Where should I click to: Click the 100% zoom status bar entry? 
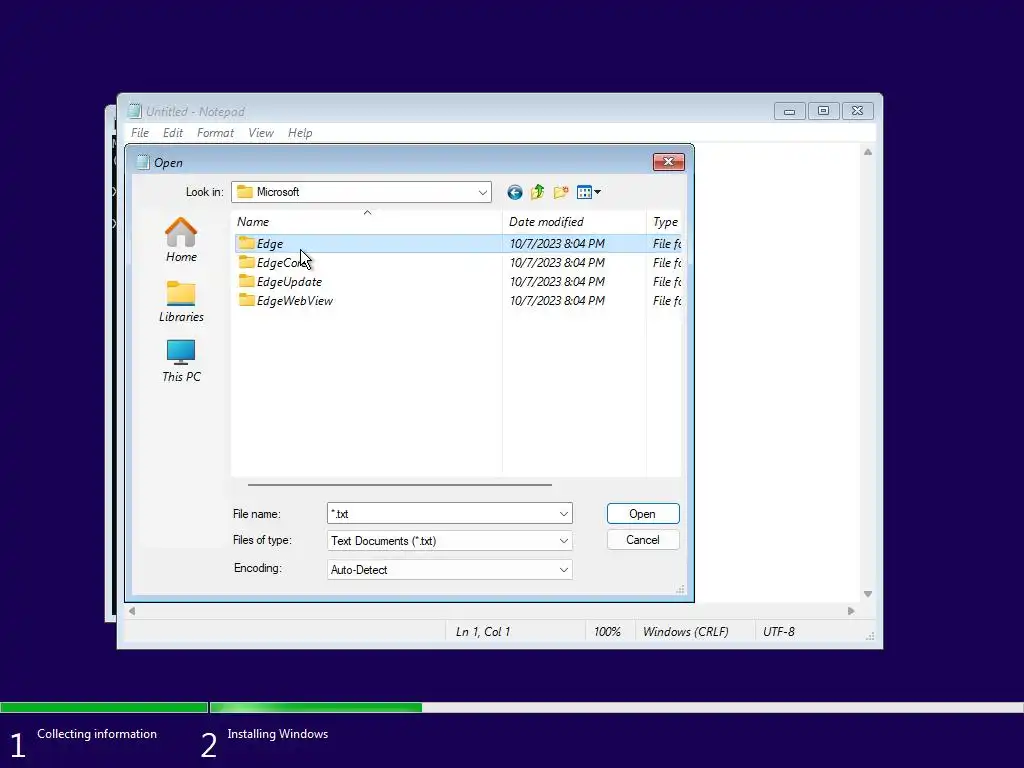click(x=607, y=632)
